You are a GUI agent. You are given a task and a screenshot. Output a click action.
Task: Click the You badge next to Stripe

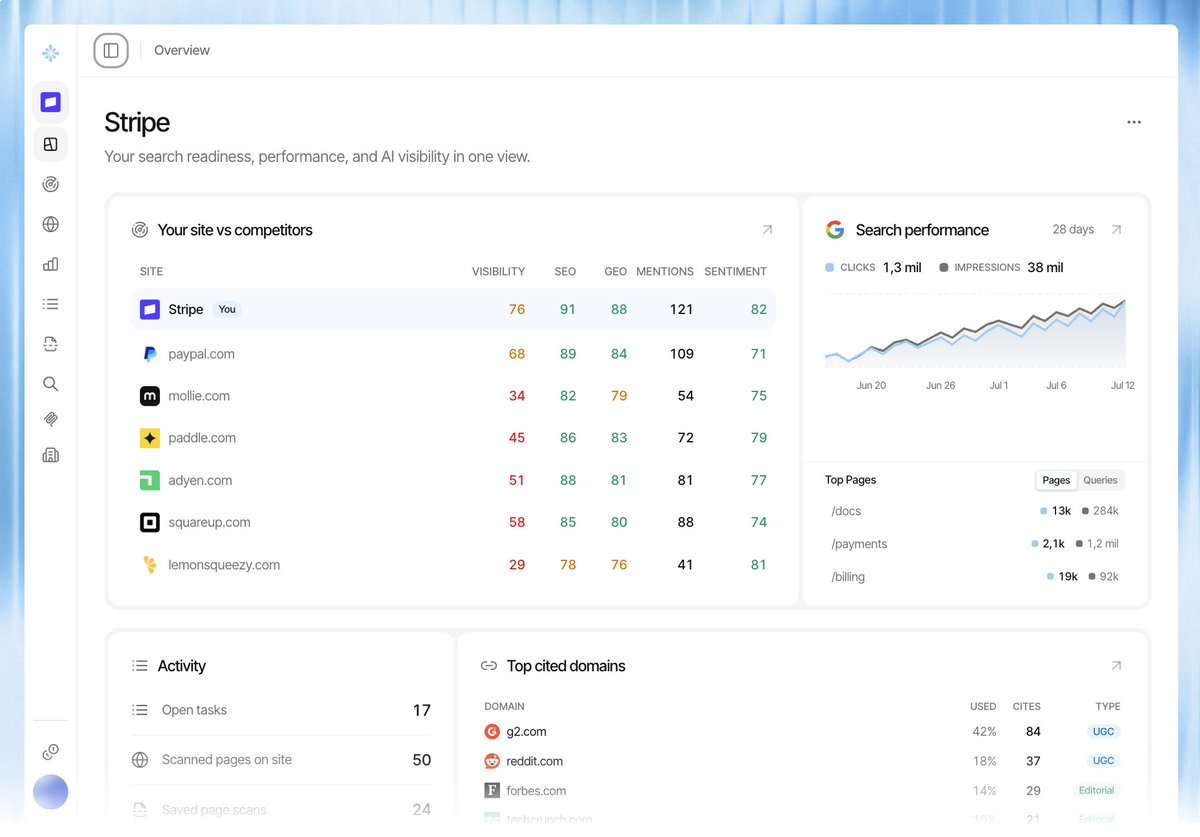pyautogui.click(x=227, y=310)
